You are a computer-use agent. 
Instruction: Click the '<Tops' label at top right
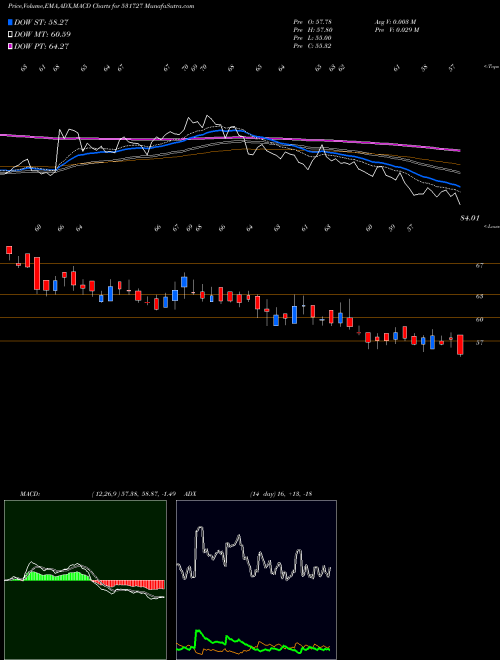pyautogui.click(x=491, y=67)
